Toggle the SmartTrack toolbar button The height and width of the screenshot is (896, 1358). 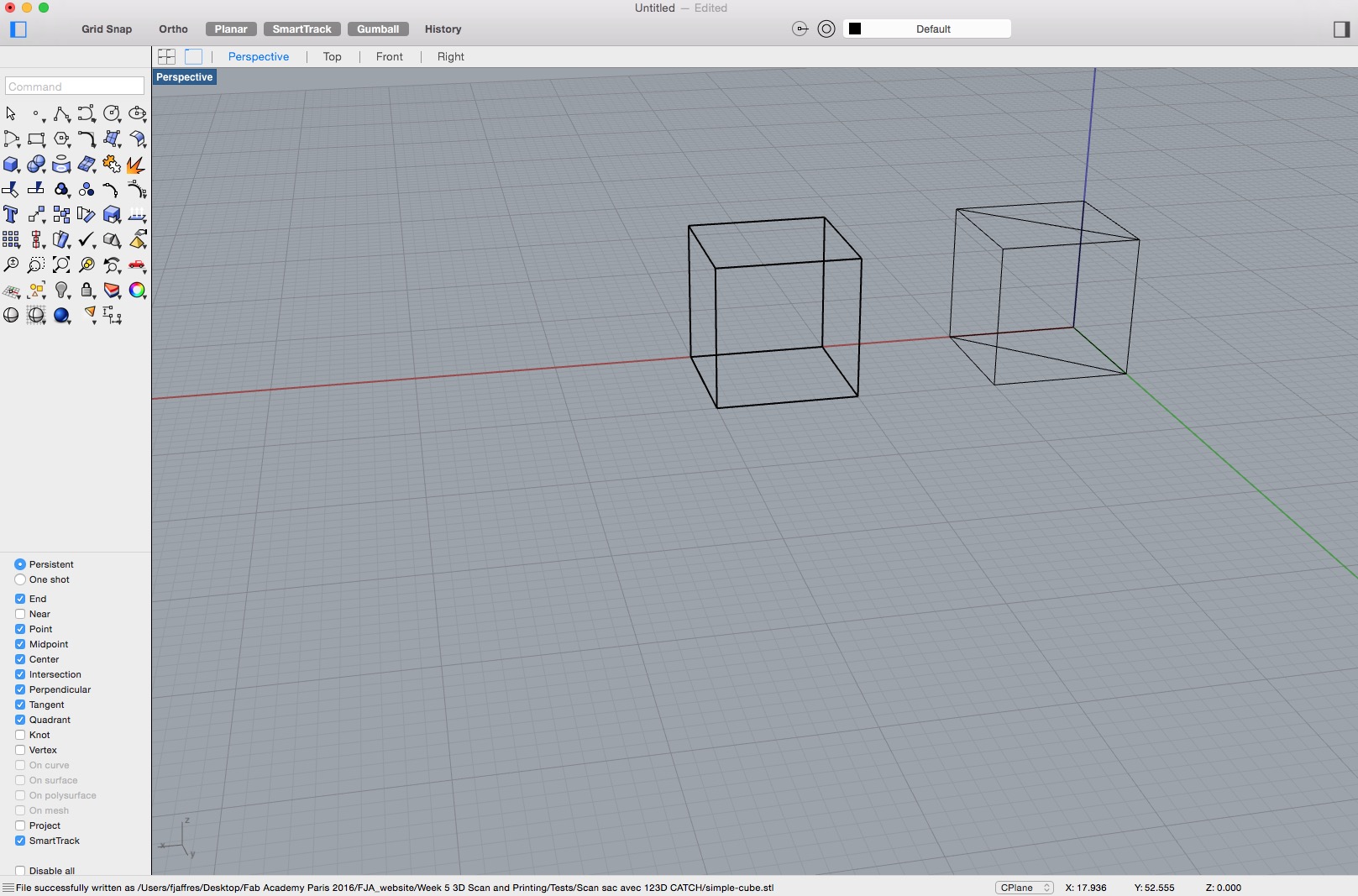pyautogui.click(x=302, y=29)
